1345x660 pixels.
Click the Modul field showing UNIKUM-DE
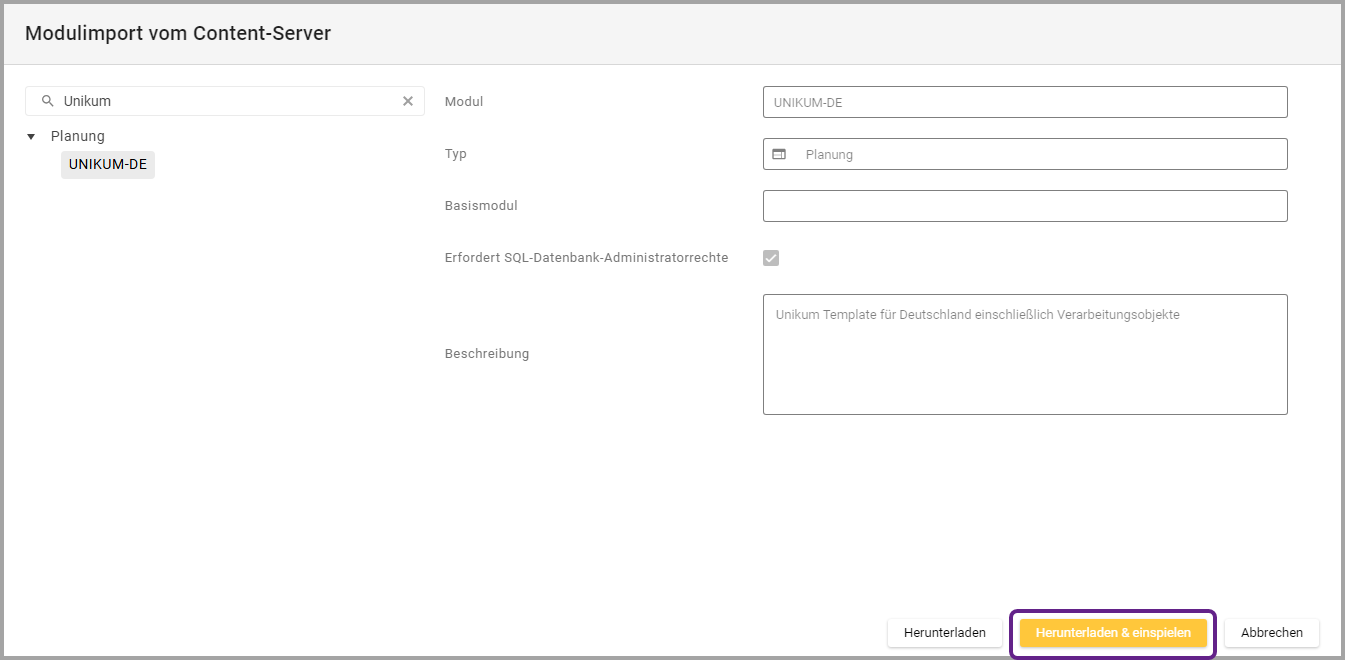coord(1024,102)
